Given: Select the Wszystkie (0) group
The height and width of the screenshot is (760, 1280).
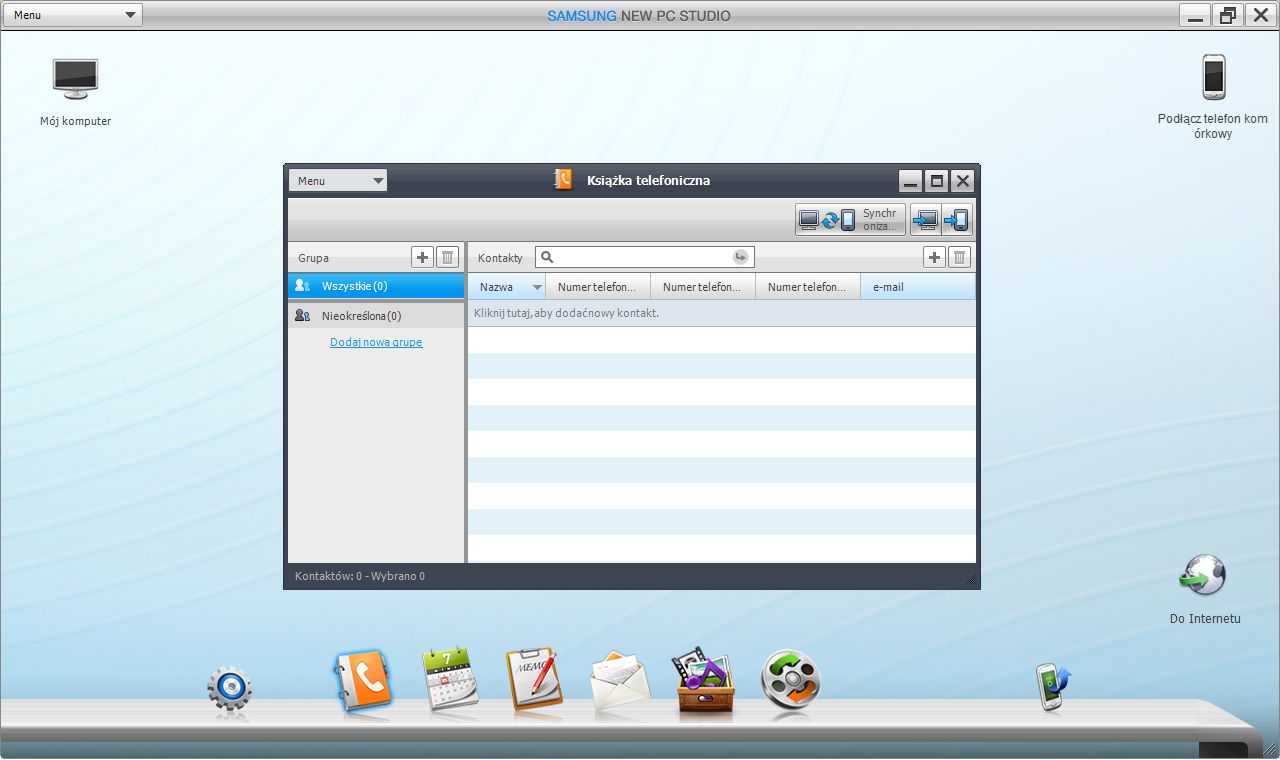Looking at the screenshot, I should (x=376, y=286).
